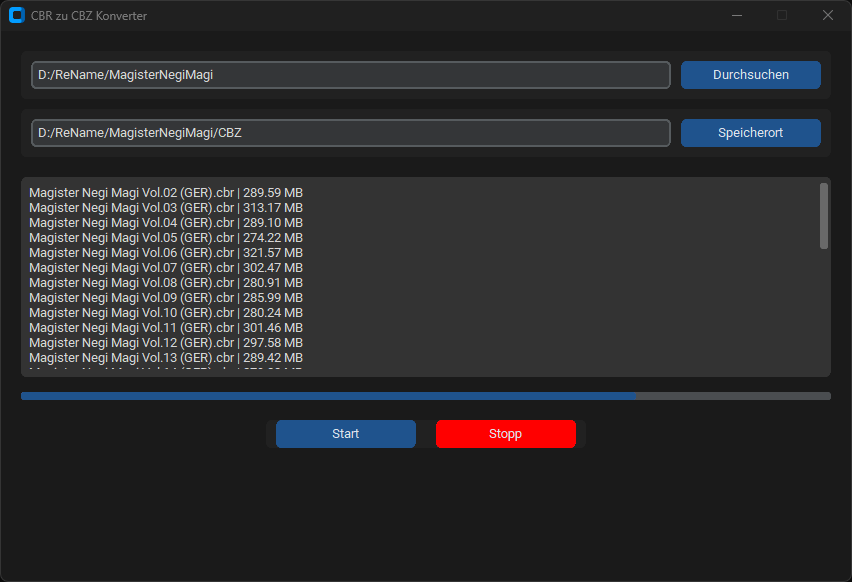
Task: Select Magister Negi Magi Vol.06 (GER).cbr entry
Action: click(166, 253)
